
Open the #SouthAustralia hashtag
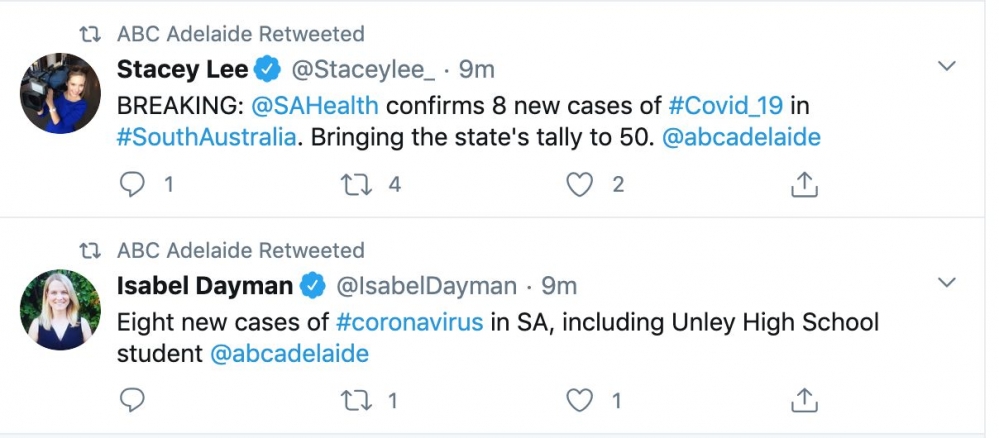207,137
